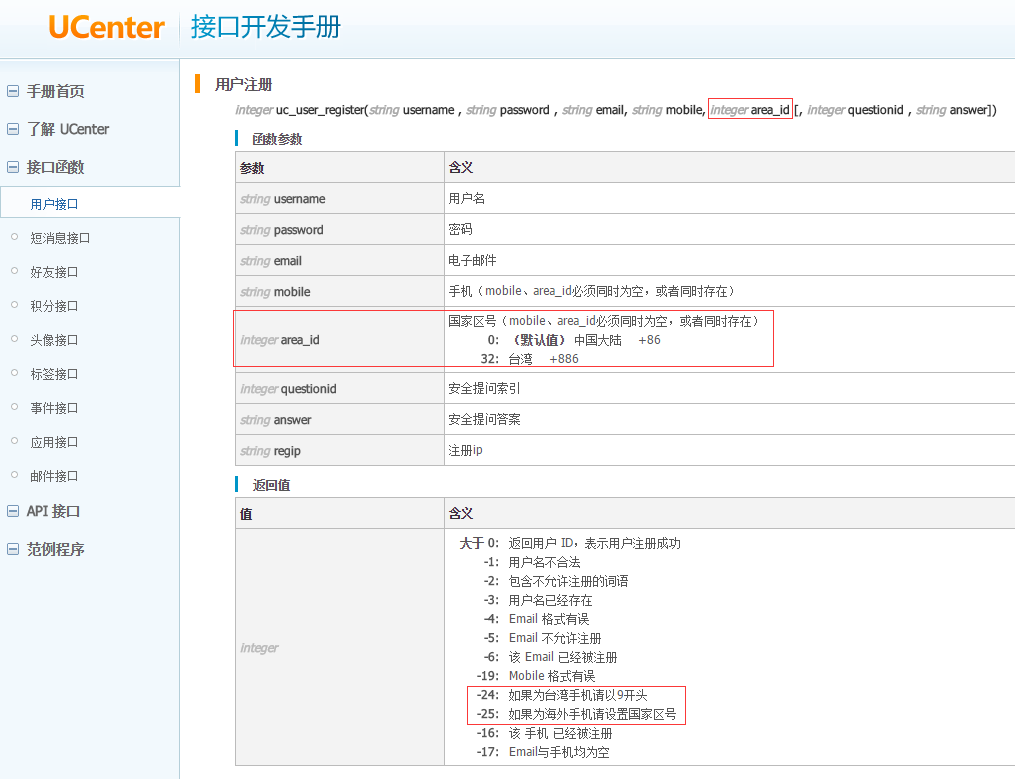This screenshot has width=1015, height=779.
Task: Click the API 接口 menu label
Action: coord(53,511)
